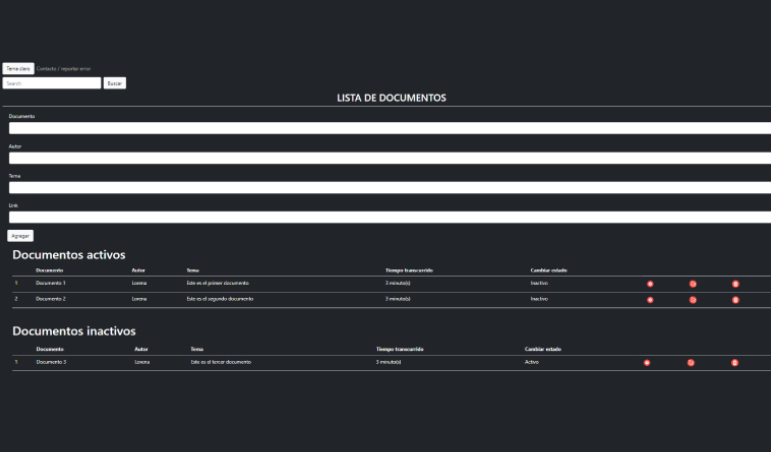
Task: Open the Contacto / reportar error link
Action: coord(64,69)
